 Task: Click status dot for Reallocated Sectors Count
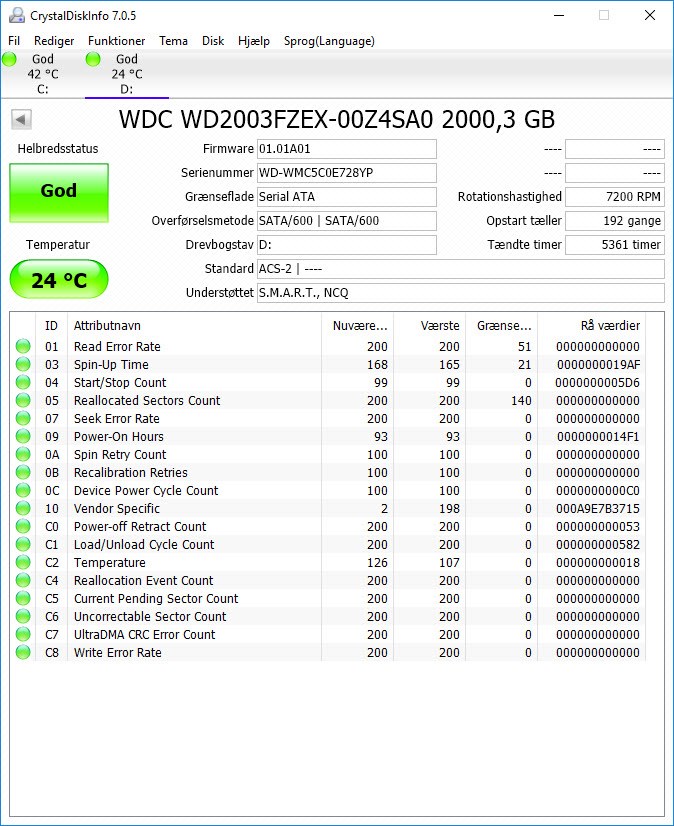(x=23, y=400)
